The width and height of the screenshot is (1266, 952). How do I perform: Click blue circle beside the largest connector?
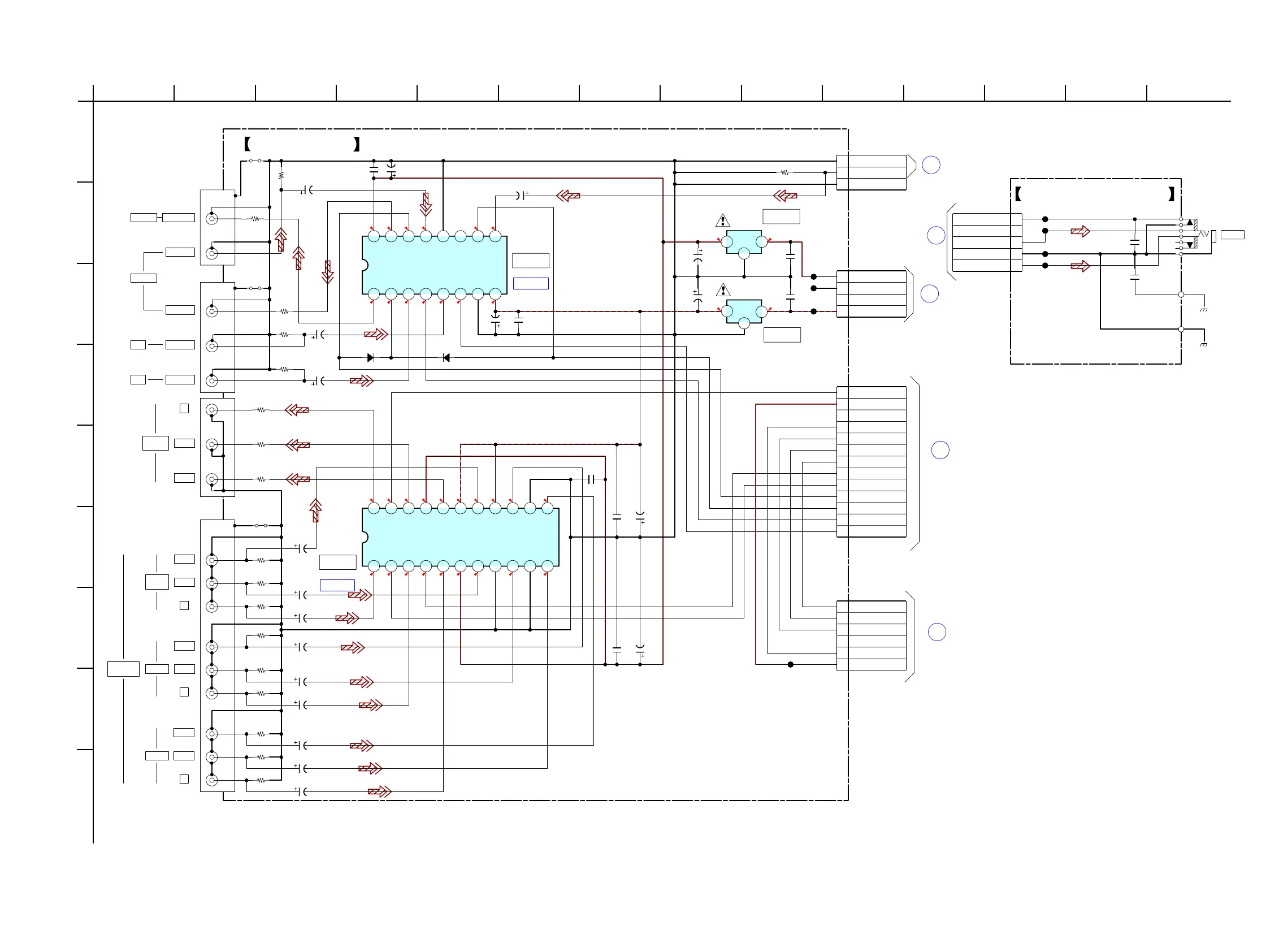(x=940, y=450)
